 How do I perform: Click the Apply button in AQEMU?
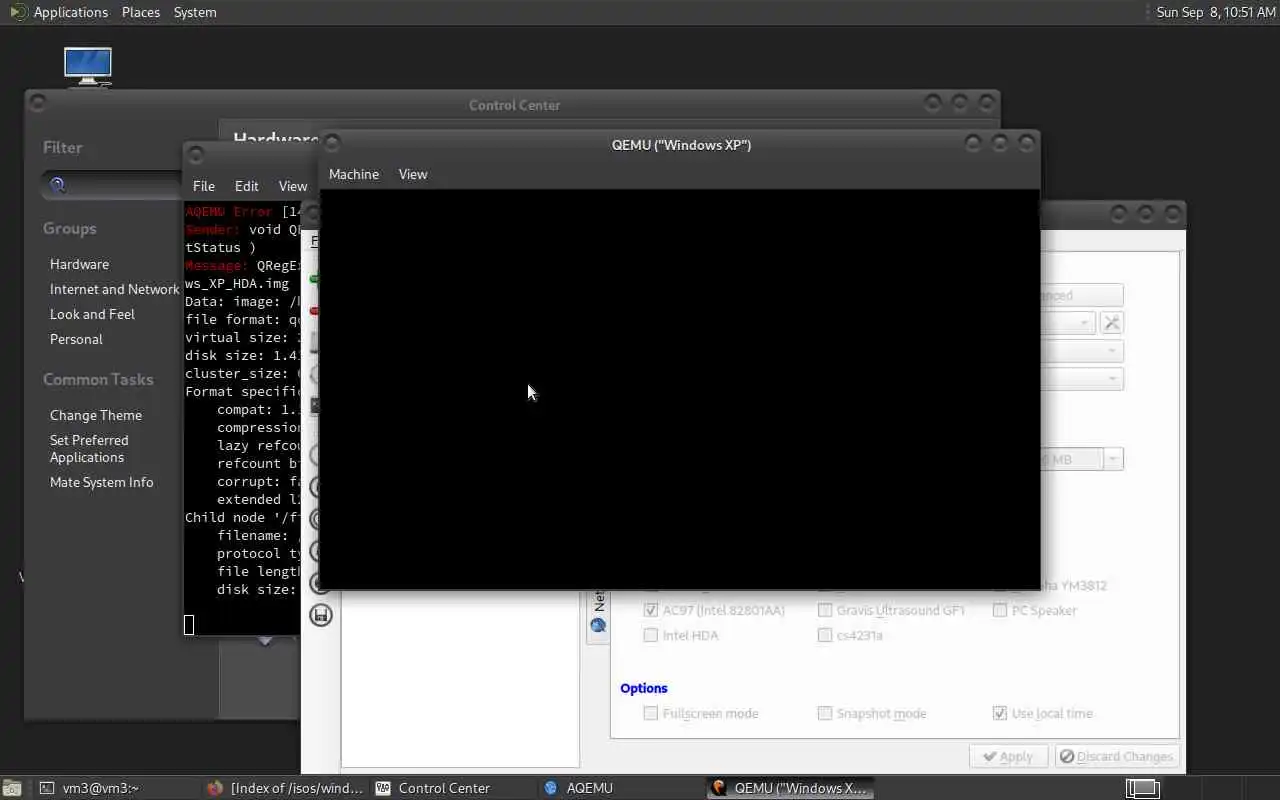tap(1008, 756)
